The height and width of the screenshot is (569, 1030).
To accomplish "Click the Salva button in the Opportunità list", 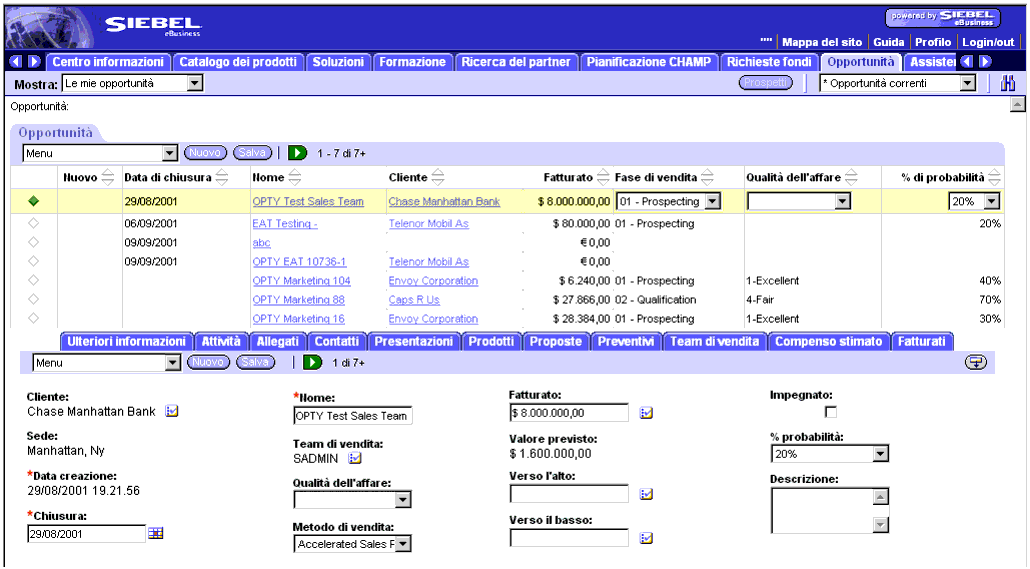I will [x=252, y=152].
